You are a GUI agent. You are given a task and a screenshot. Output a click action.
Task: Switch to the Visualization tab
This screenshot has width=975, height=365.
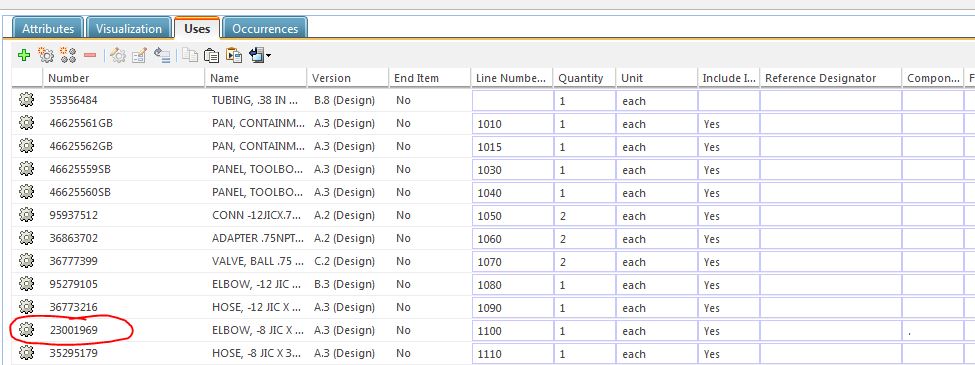129,29
